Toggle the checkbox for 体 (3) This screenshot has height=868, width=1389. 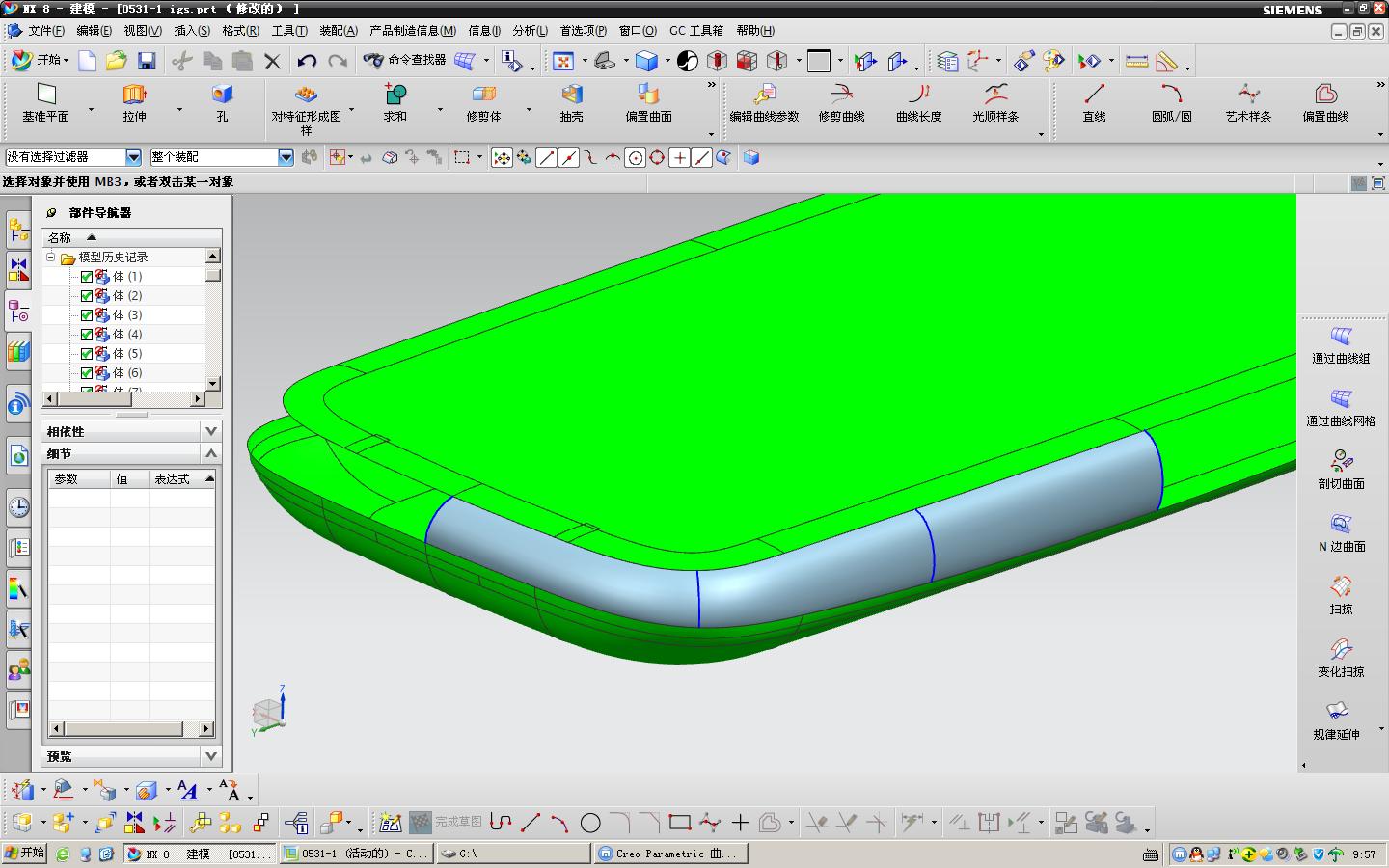87,315
